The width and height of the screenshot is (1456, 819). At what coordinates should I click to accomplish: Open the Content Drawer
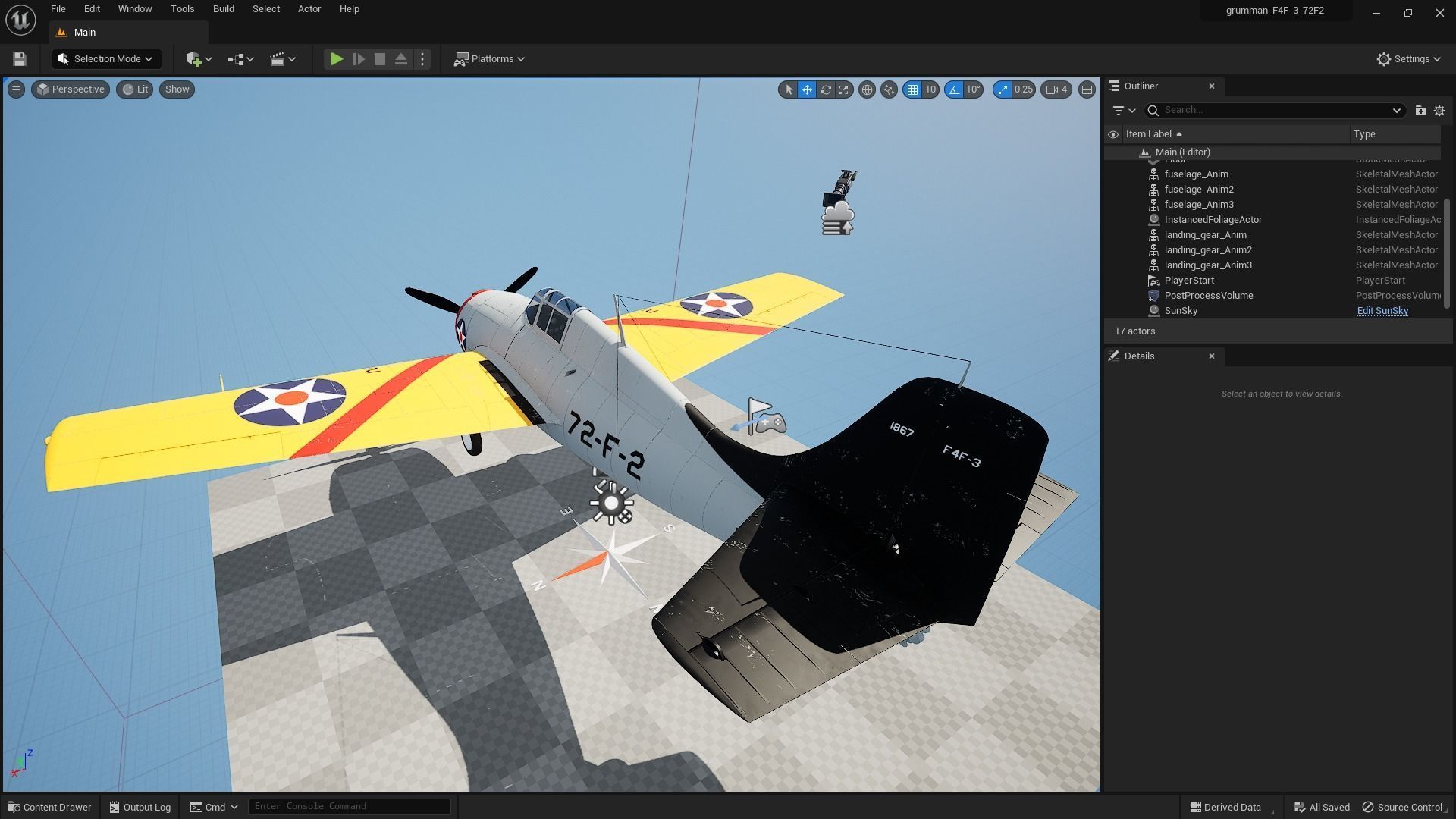pyautogui.click(x=50, y=807)
